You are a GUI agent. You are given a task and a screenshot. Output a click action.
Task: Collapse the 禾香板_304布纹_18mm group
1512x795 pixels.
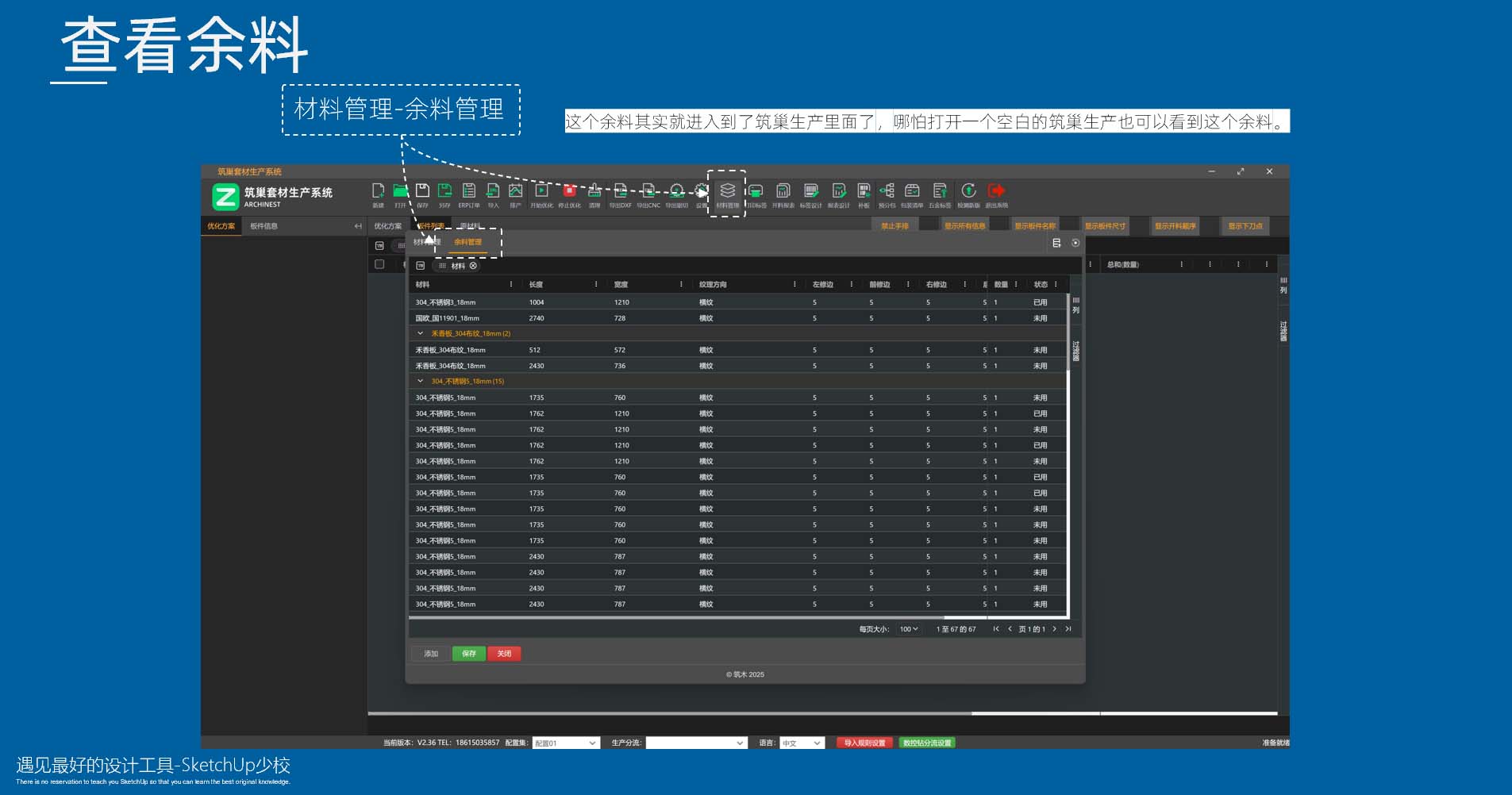[x=421, y=334]
